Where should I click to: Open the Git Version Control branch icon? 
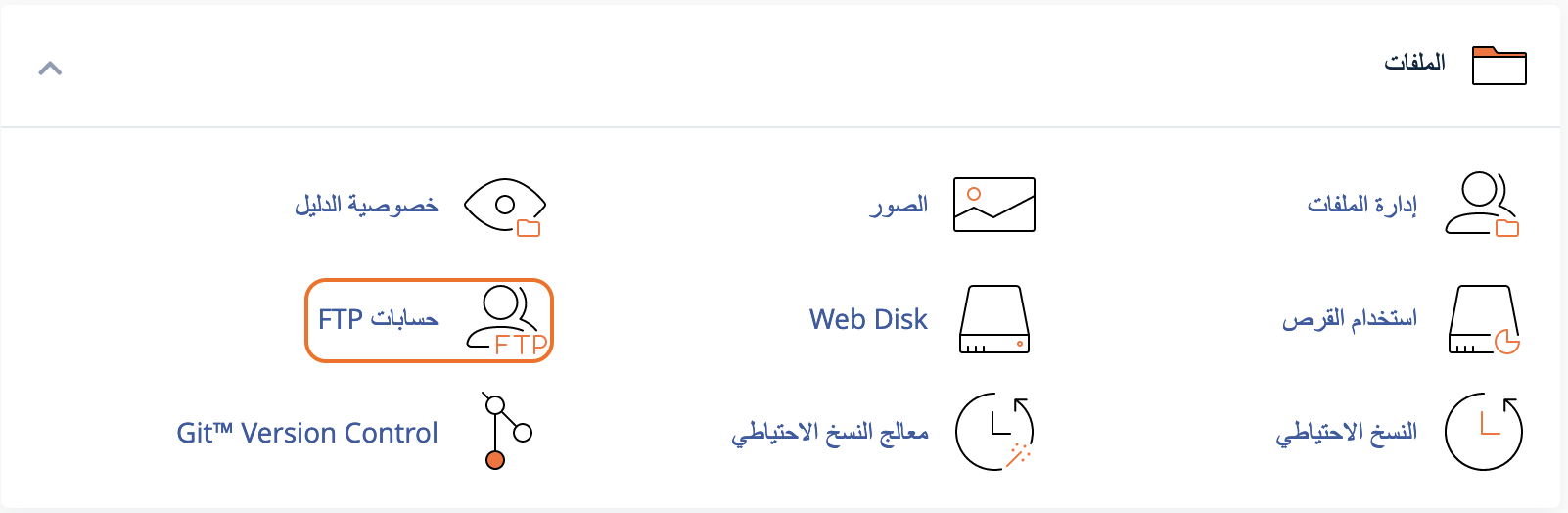click(506, 432)
